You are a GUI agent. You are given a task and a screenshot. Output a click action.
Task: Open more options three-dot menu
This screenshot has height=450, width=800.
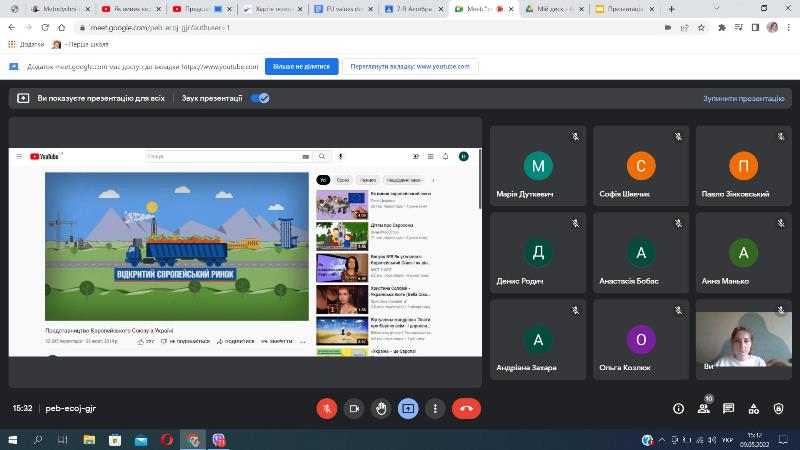pos(435,408)
